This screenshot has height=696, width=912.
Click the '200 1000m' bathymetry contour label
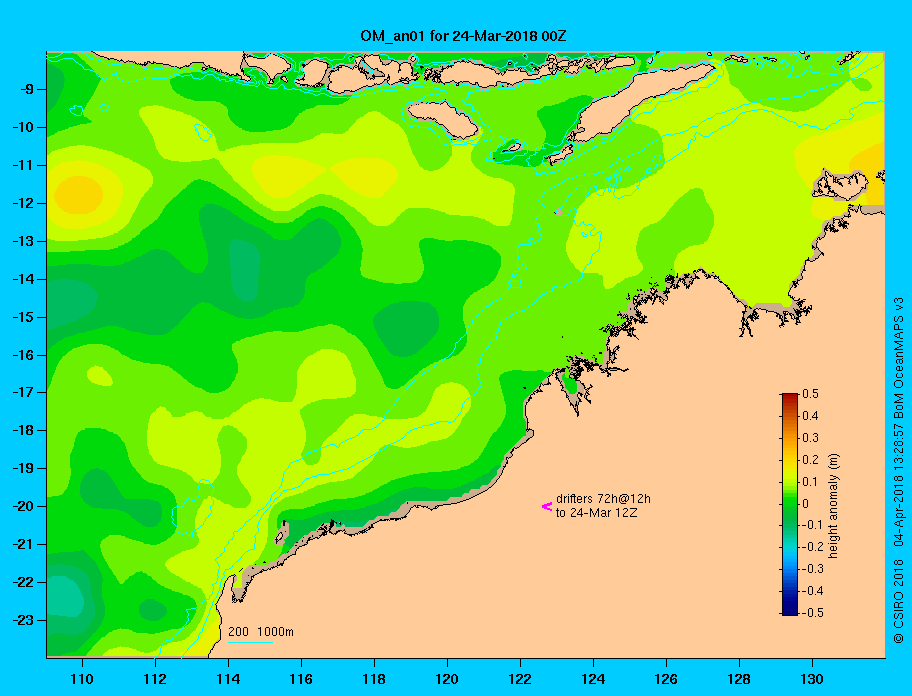click(x=261, y=632)
